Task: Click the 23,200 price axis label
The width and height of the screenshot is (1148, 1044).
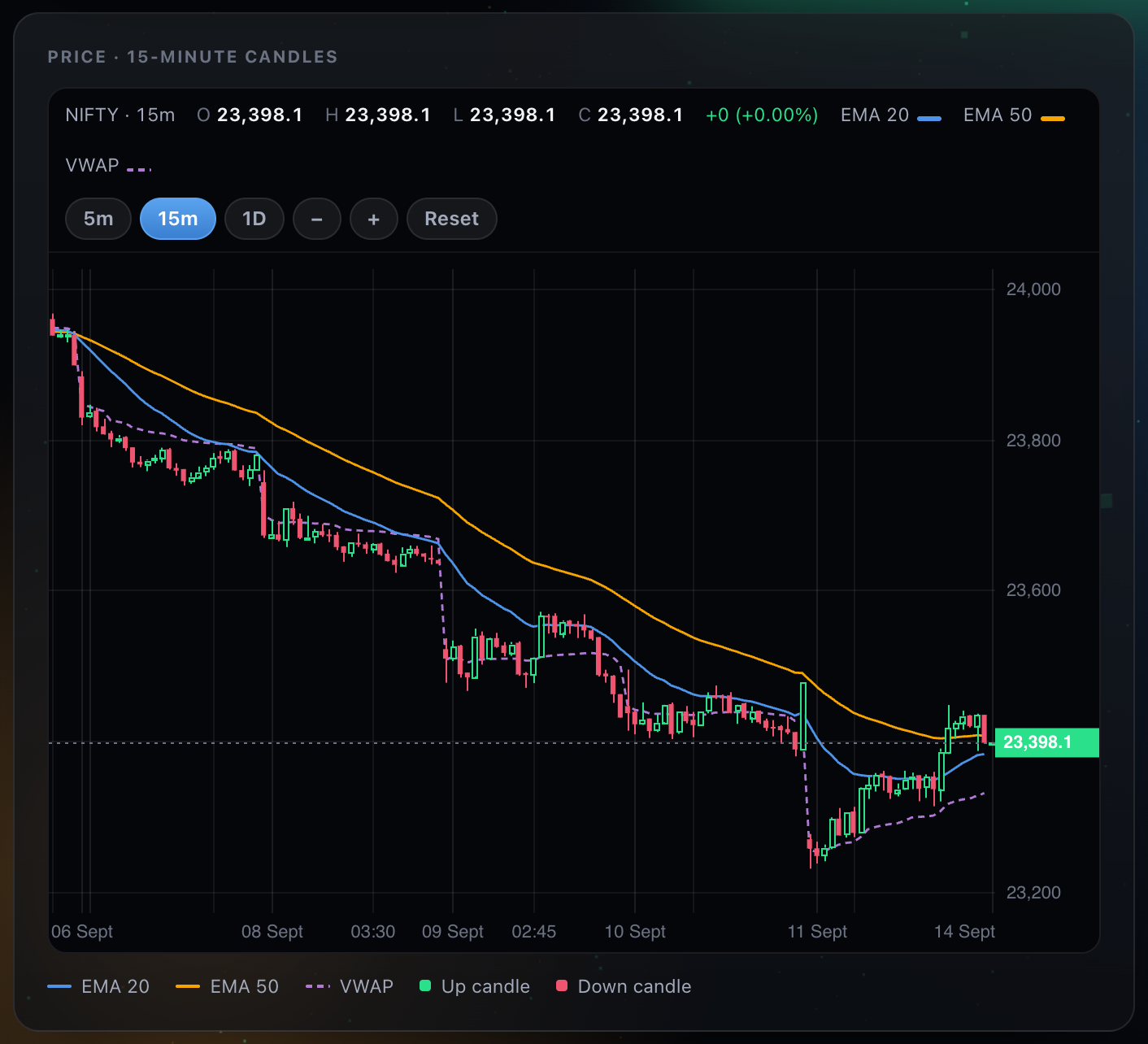Action: click(1033, 893)
